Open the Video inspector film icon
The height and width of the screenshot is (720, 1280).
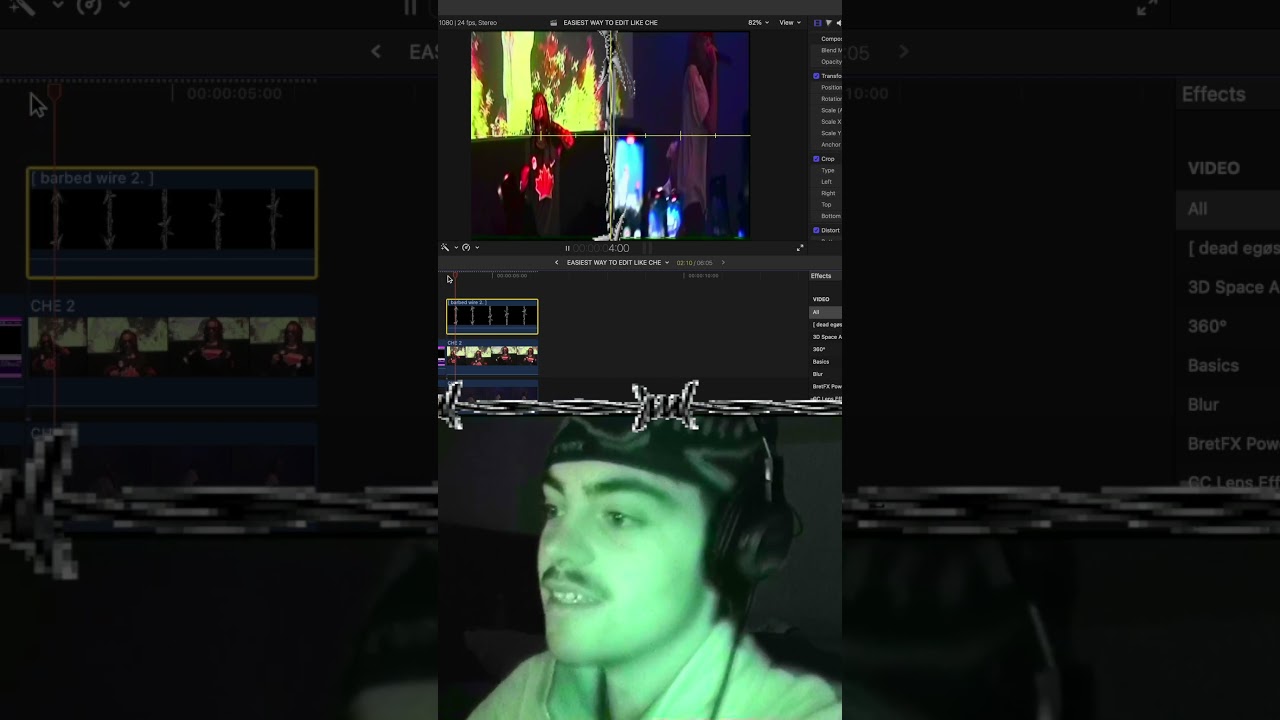817,22
